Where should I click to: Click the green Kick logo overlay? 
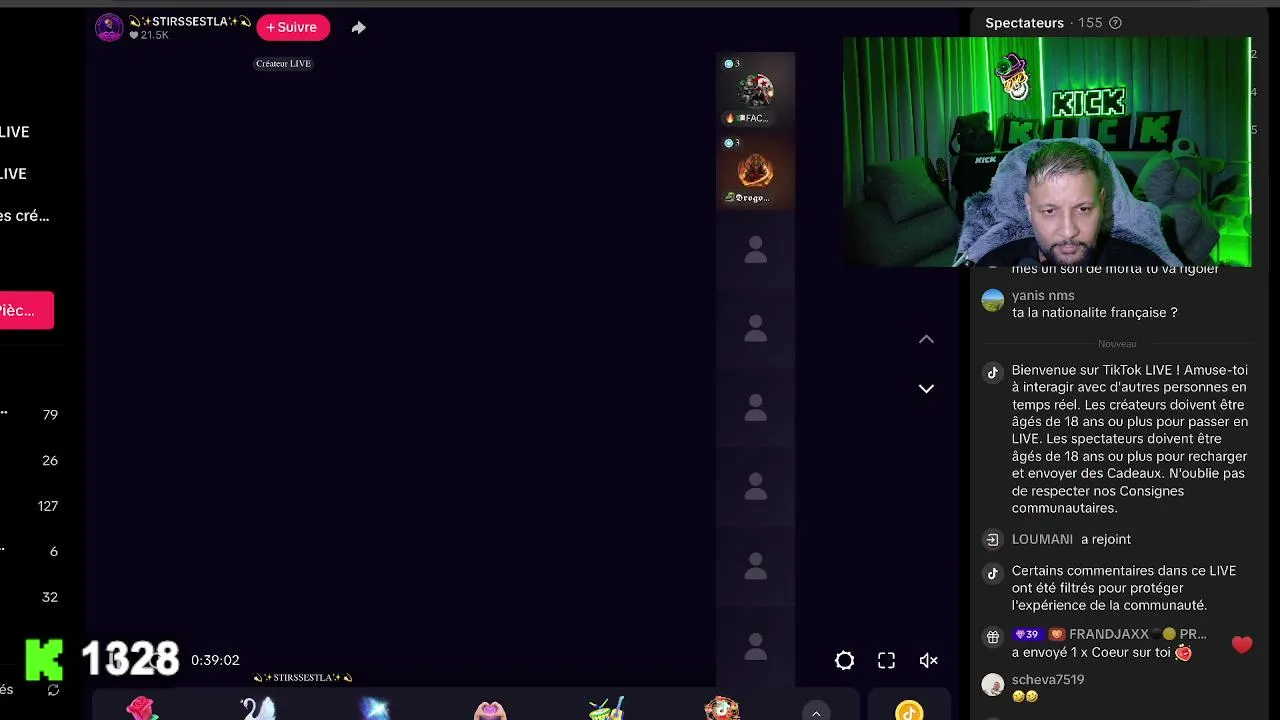pyautogui.click(x=44, y=660)
